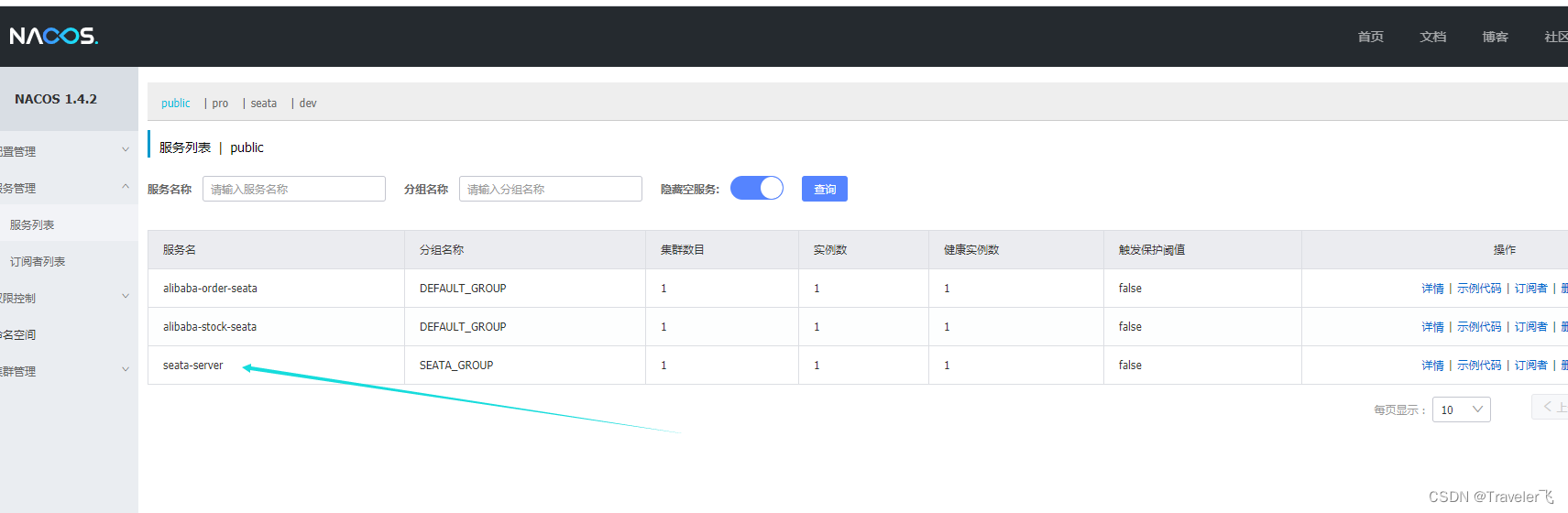Open 示例代码 for alibaba-stock-seata

[1479, 326]
